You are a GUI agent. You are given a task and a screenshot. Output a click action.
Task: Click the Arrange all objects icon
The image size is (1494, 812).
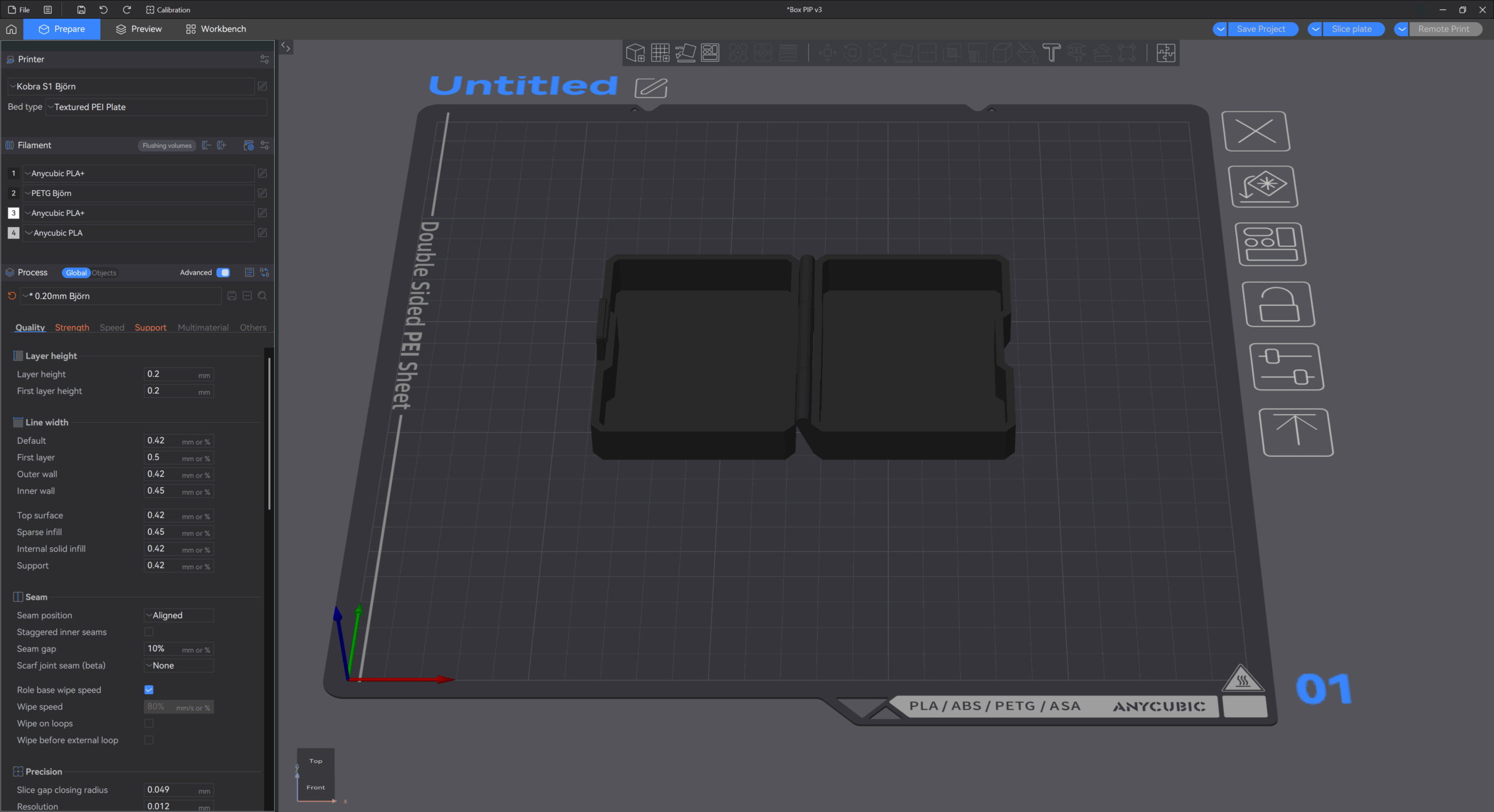coord(710,53)
